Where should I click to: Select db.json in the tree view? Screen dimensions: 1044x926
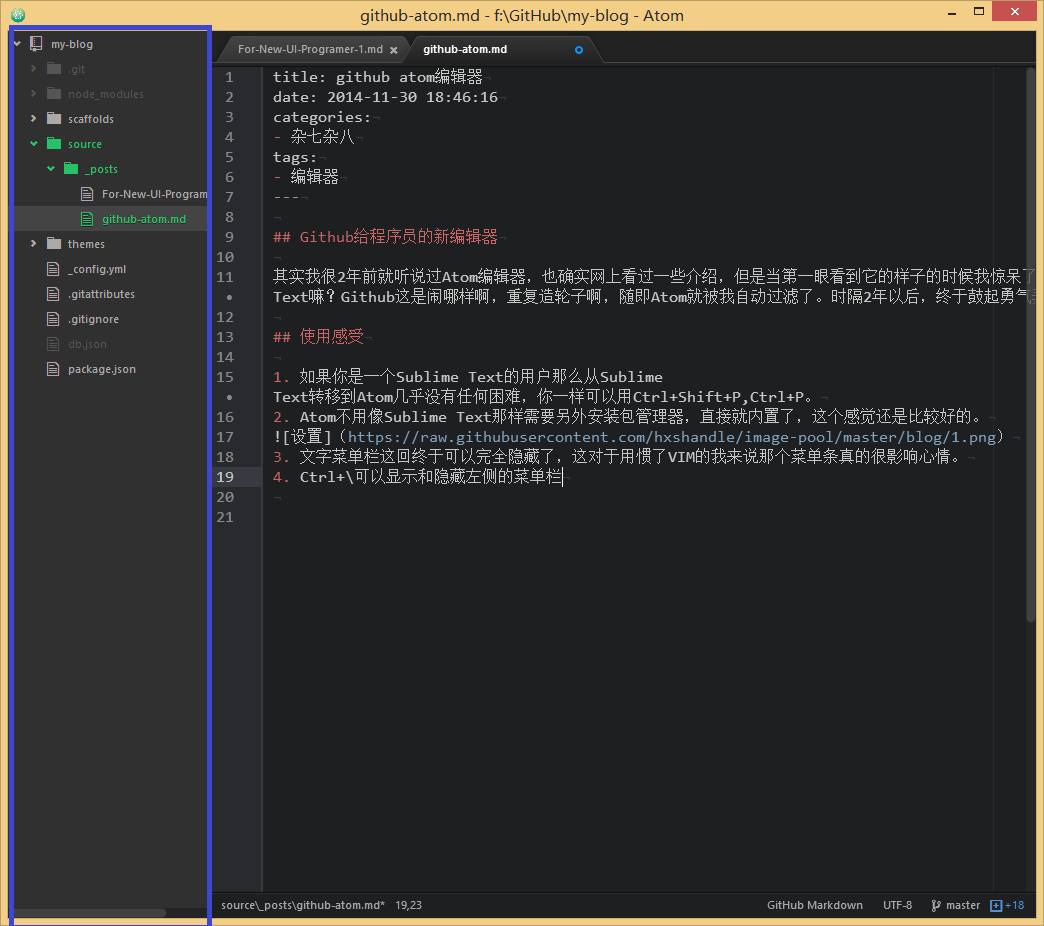[x=87, y=344]
